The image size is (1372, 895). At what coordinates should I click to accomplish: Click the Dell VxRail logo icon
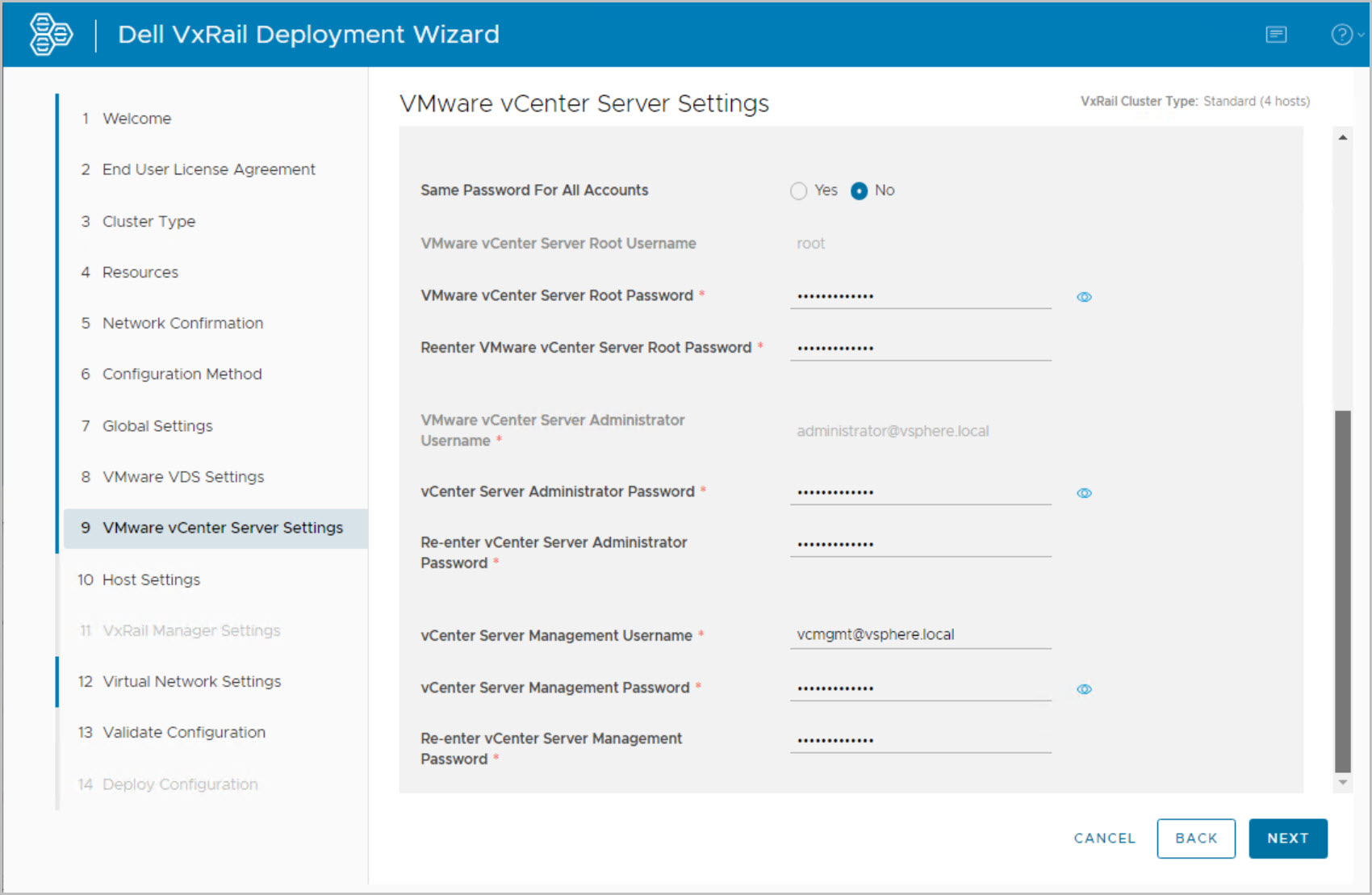tap(51, 34)
